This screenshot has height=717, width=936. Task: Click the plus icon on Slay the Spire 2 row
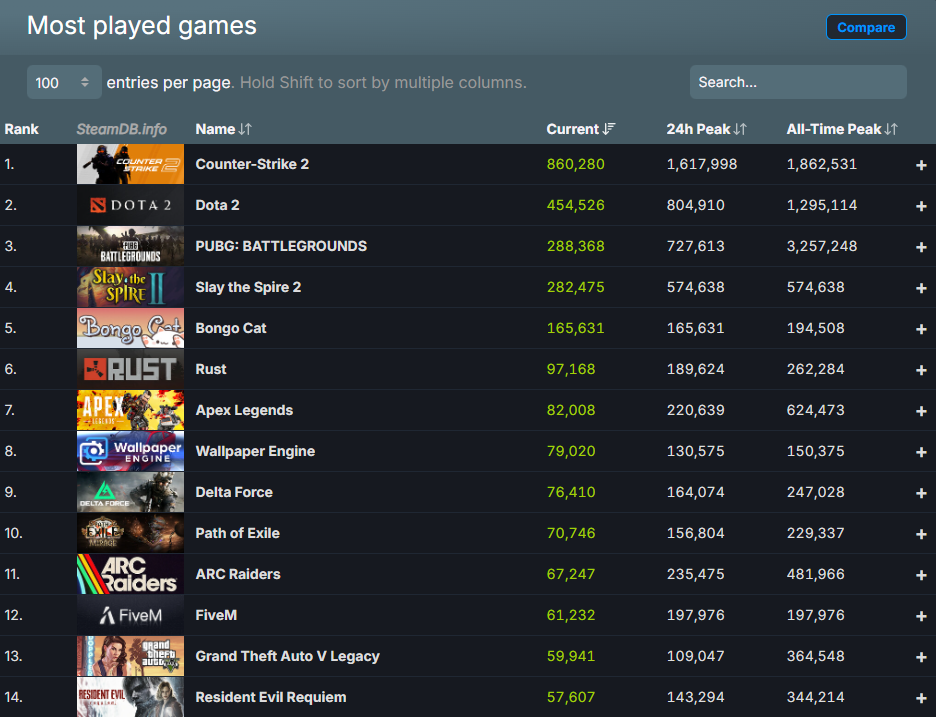921,288
